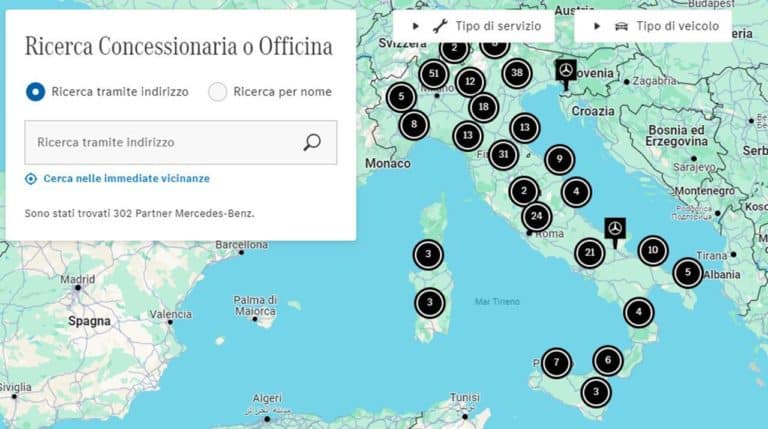
Task: Open the Tipo di veicolo label
Action: (677, 26)
